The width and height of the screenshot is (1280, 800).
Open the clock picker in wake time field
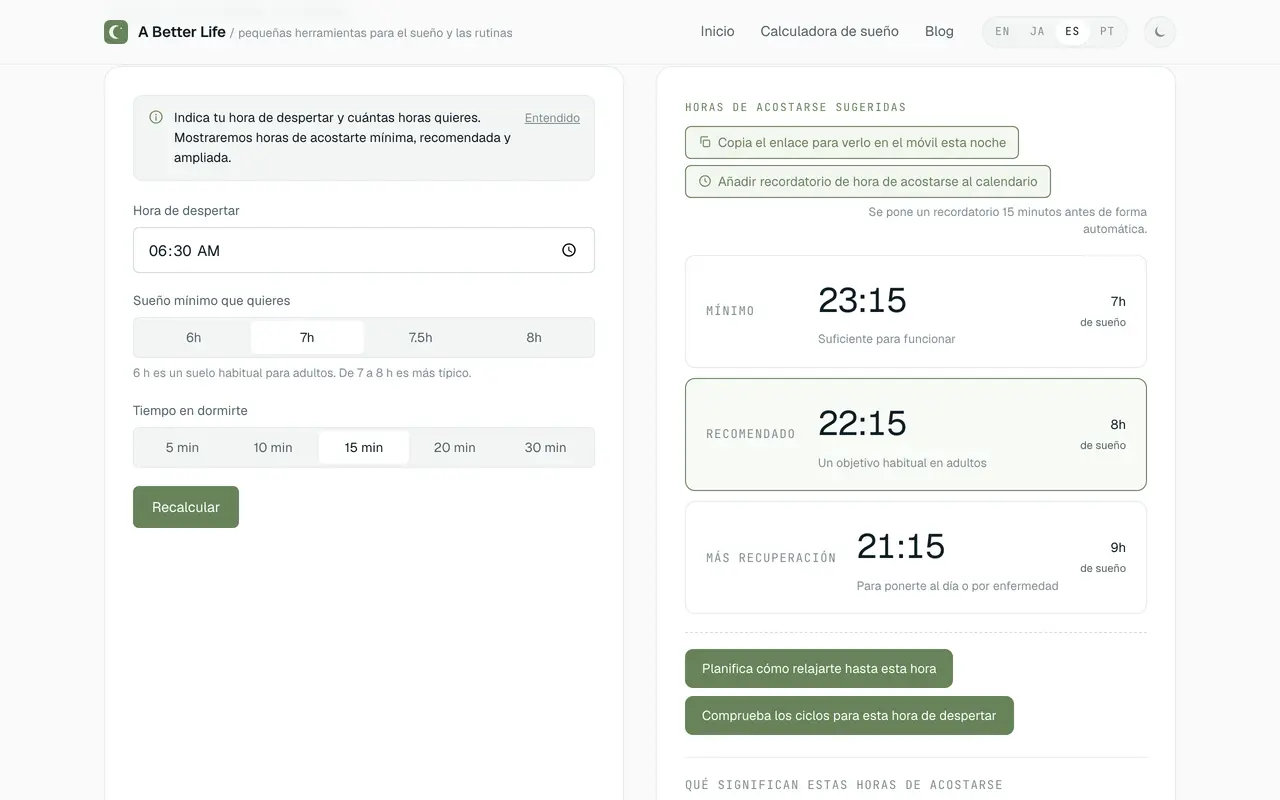pos(569,250)
